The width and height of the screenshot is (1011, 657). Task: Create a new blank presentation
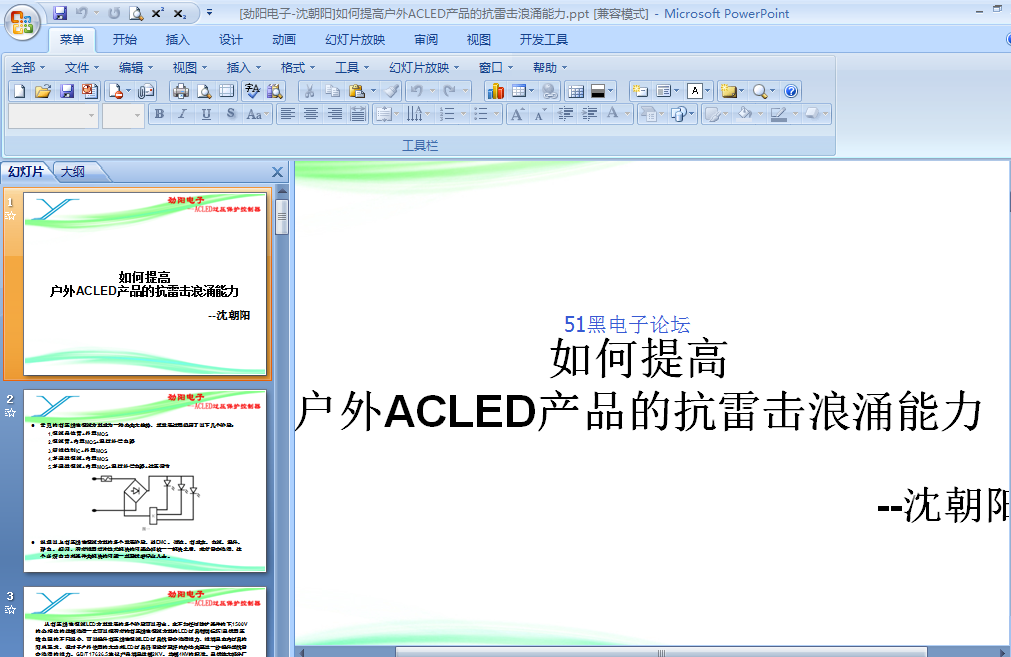tap(19, 91)
